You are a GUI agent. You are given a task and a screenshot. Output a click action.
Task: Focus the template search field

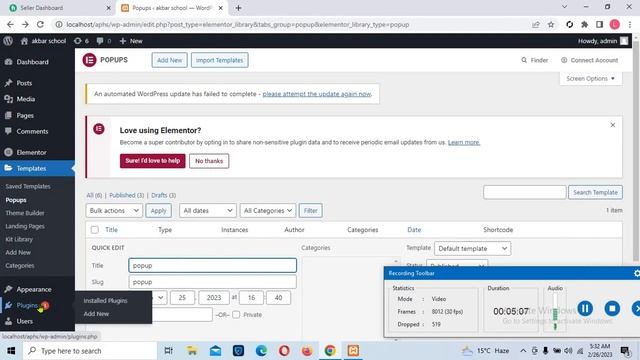point(524,192)
